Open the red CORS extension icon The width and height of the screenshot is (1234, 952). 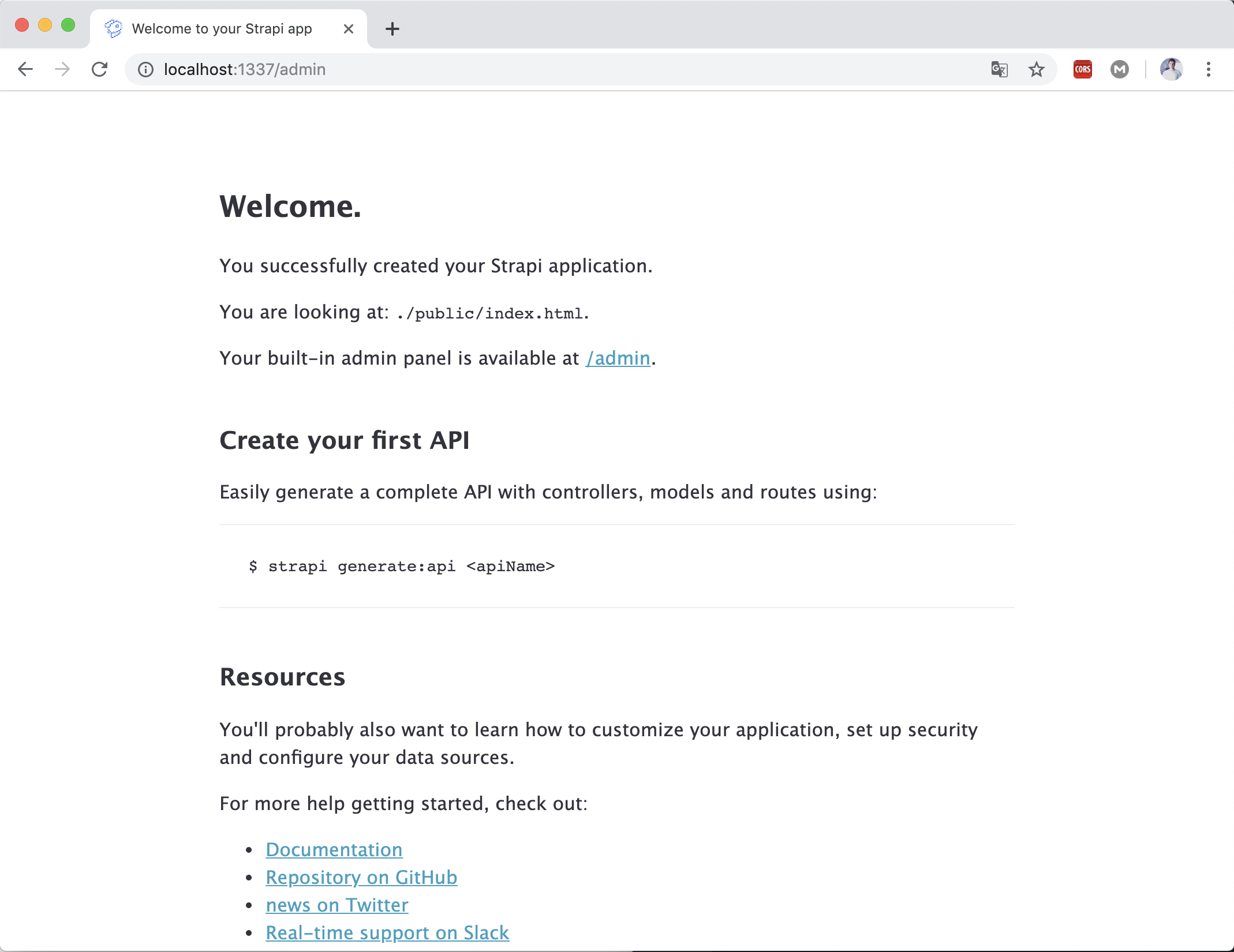[x=1083, y=69]
